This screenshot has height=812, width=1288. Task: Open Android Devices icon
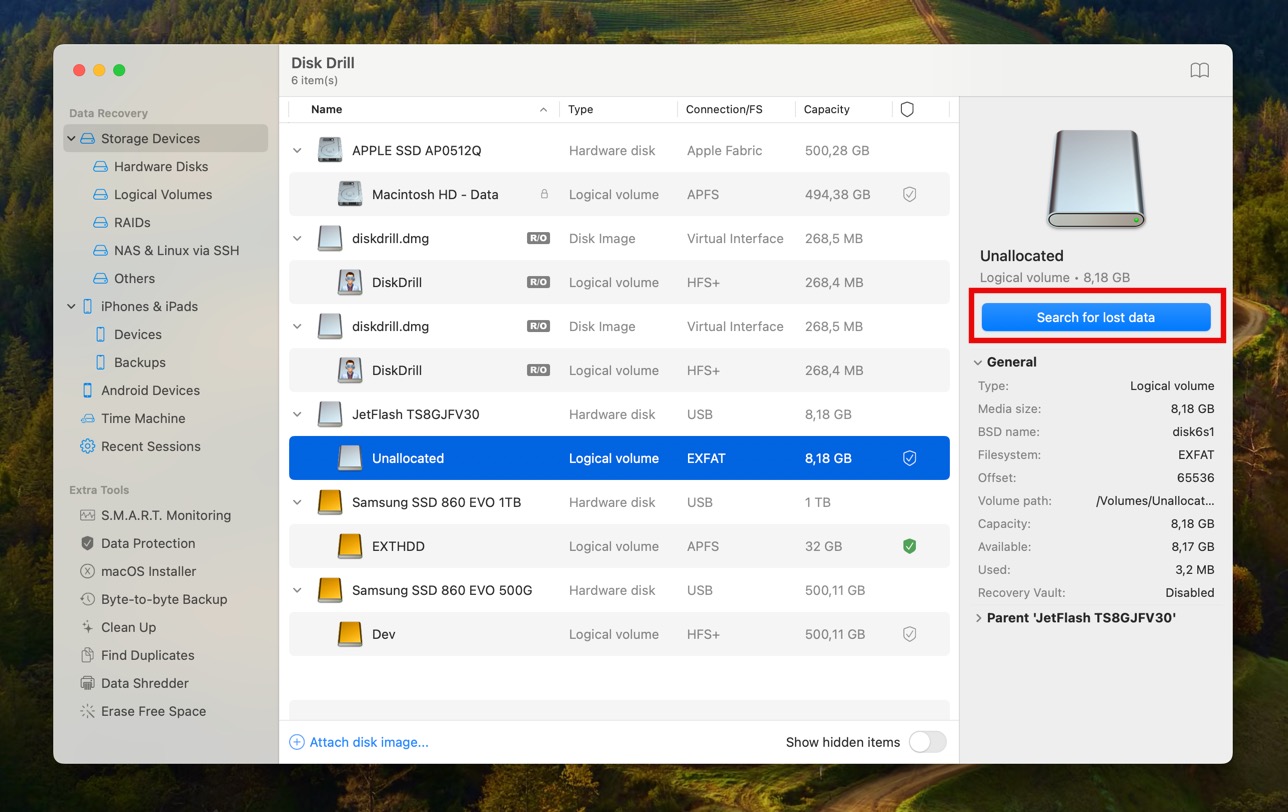87,390
